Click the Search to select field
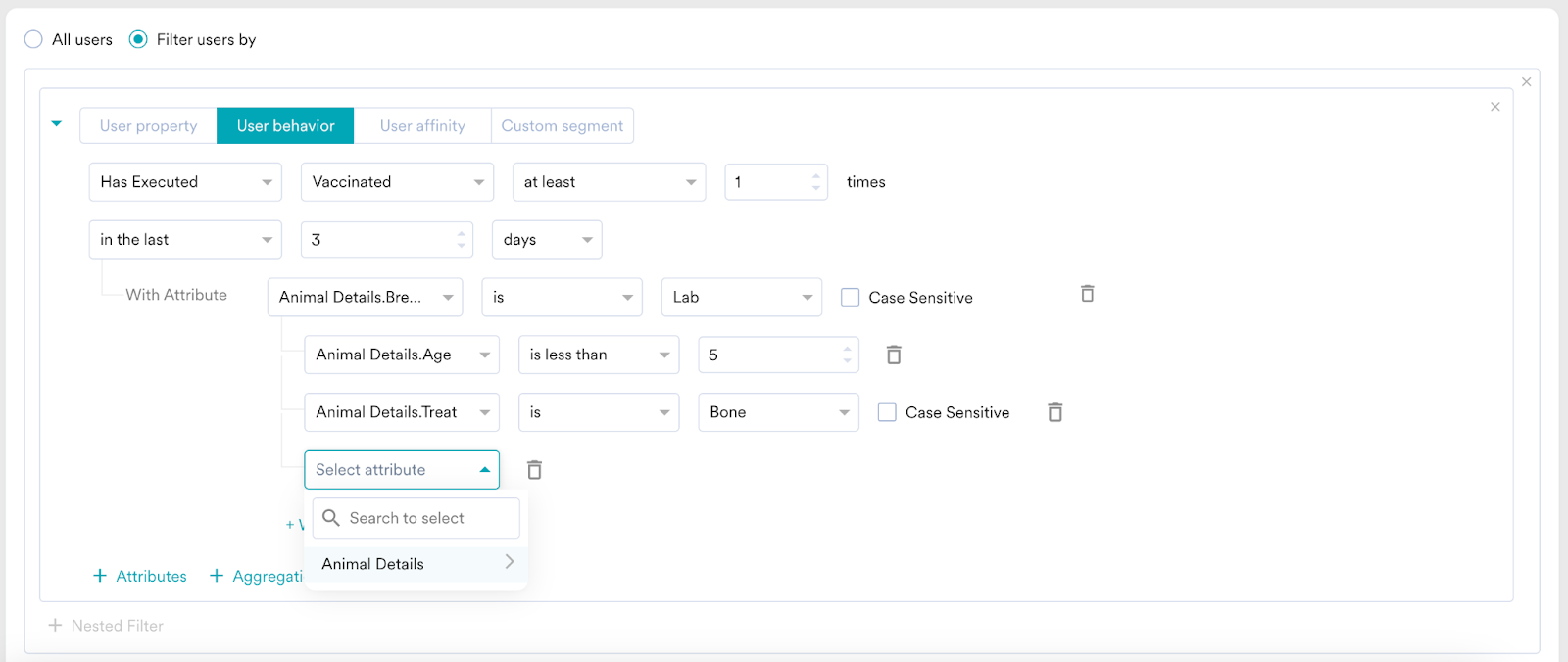Screen dimensions: 1568x662 pos(426,518)
